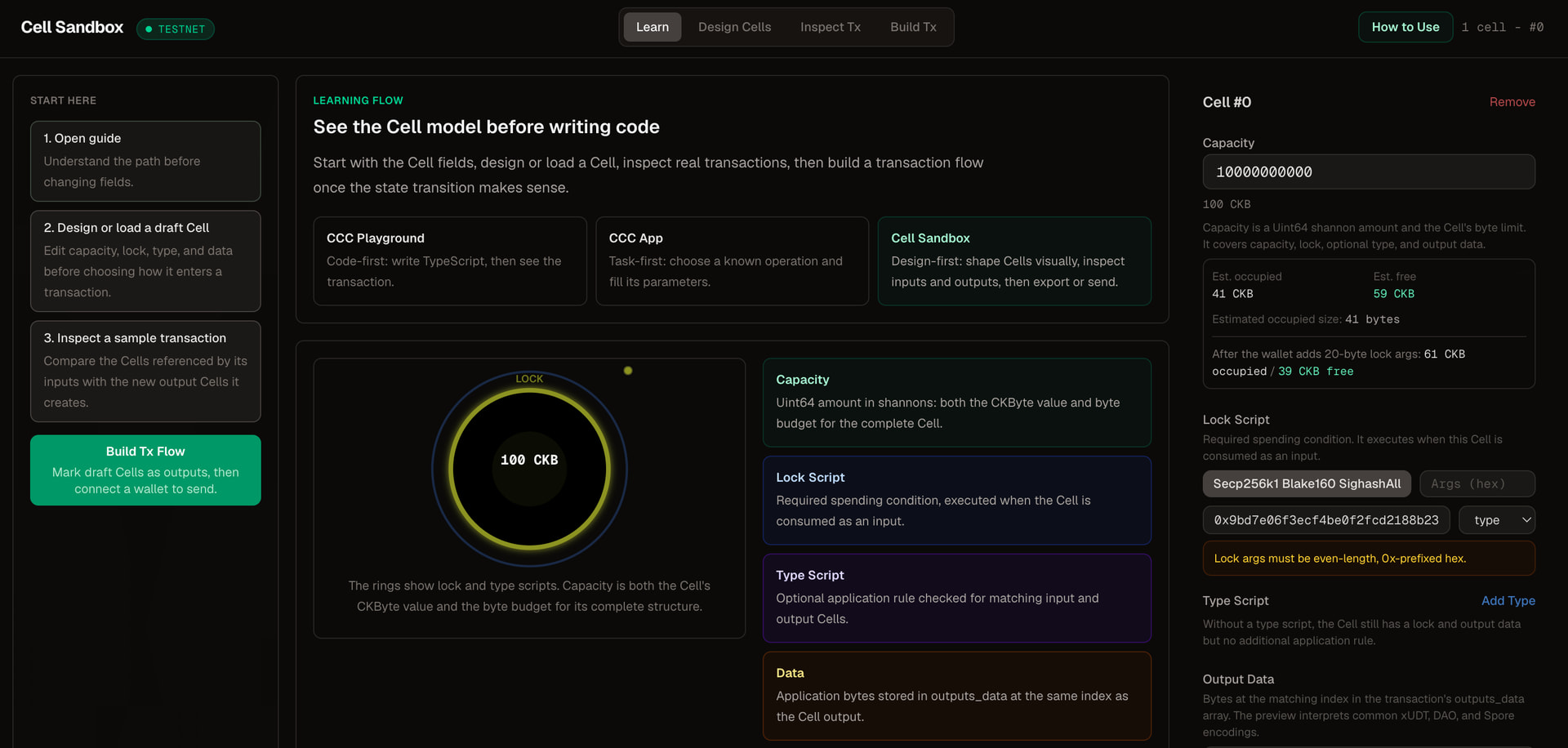Select the Data explanation card
This screenshot has width=1568, height=748.
[x=957, y=696]
